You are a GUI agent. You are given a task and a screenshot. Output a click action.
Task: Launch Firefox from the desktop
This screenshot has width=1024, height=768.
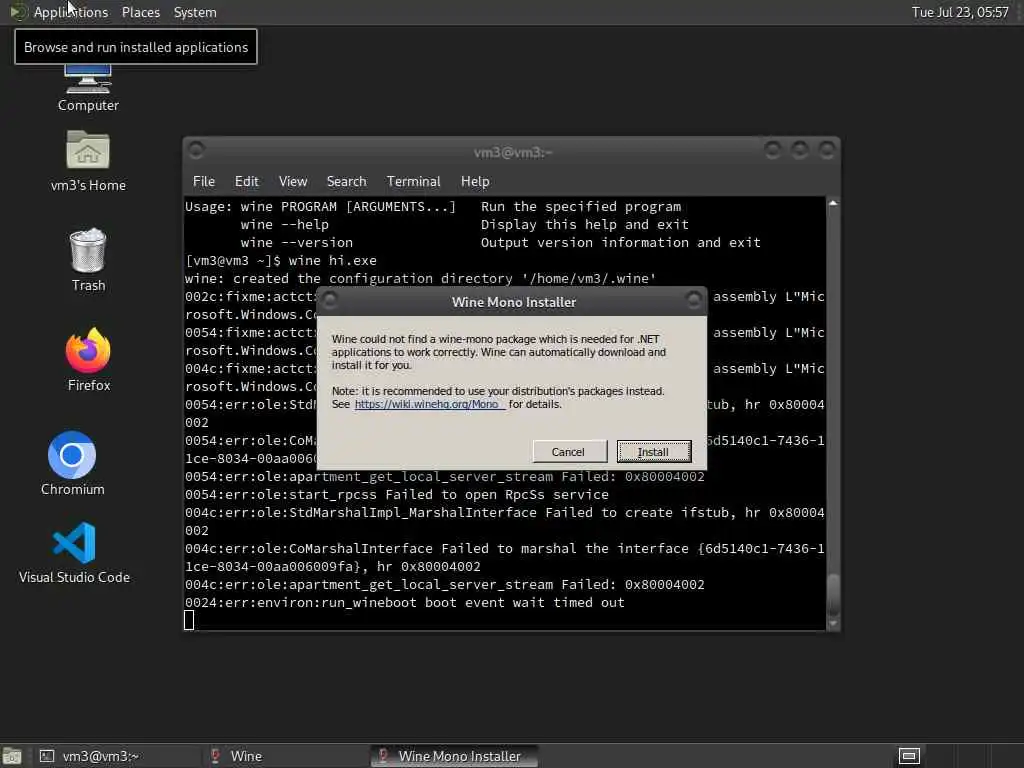88,359
